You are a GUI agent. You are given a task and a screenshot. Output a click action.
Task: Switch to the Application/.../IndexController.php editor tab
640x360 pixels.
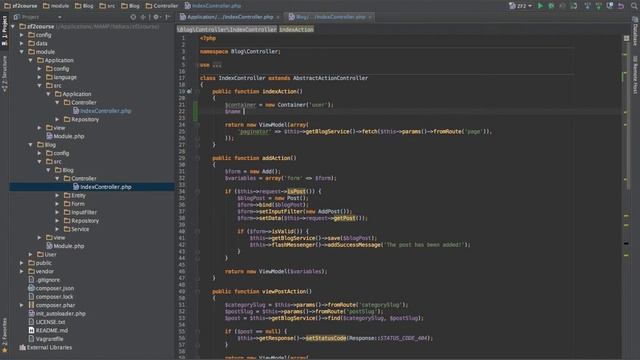(x=230, y=17)
